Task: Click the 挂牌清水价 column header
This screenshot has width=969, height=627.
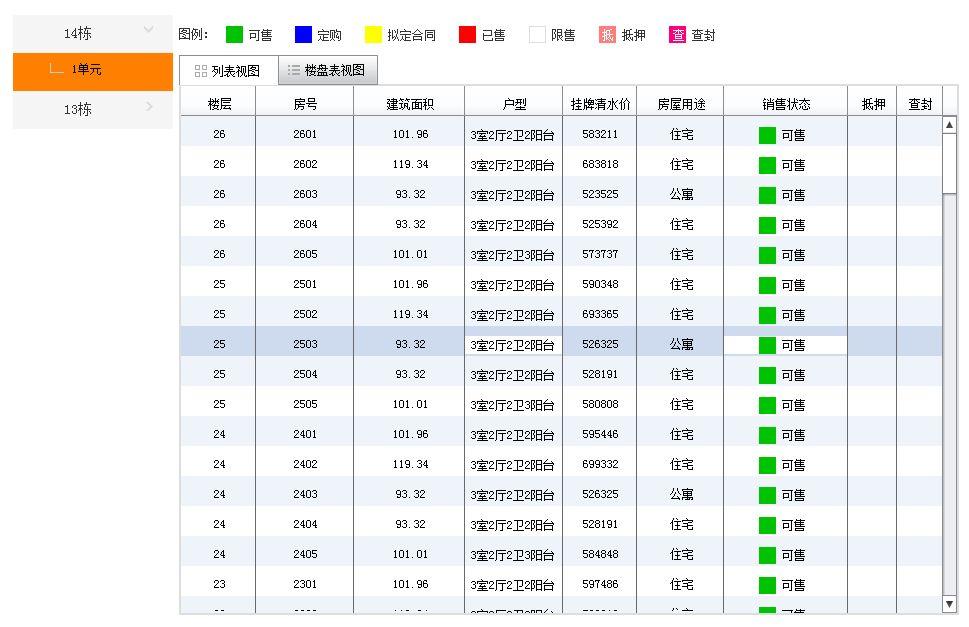Action: click(600, 104)
